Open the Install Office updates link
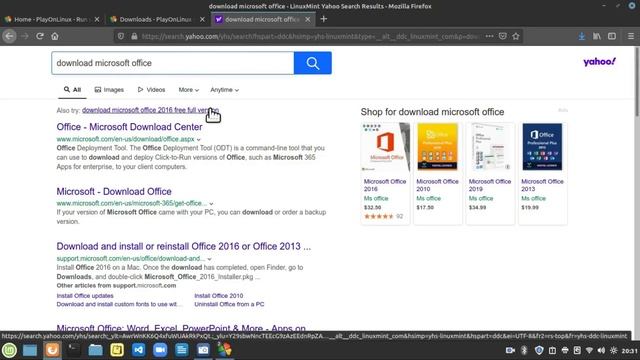 tap(85, 296)
